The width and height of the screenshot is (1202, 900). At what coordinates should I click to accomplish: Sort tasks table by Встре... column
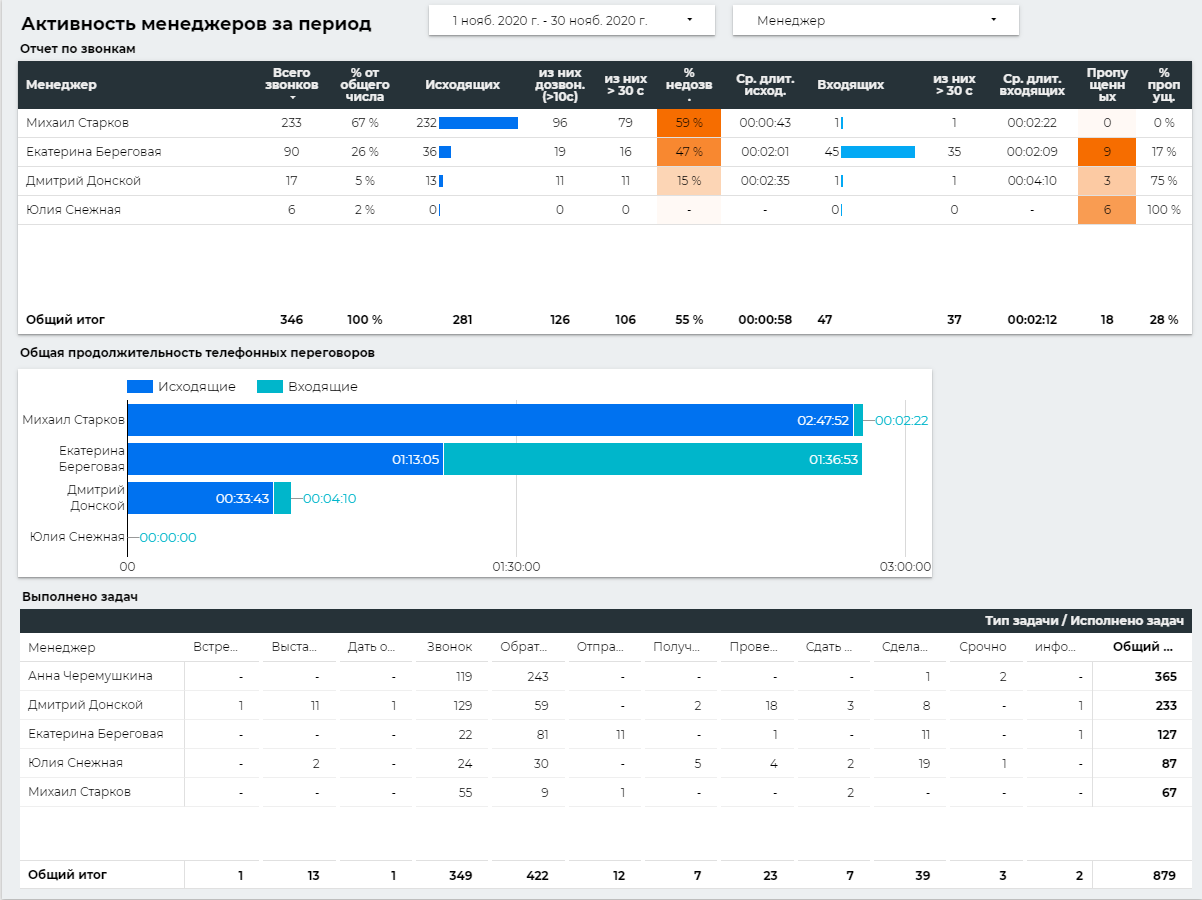click(x=218, y=647)
